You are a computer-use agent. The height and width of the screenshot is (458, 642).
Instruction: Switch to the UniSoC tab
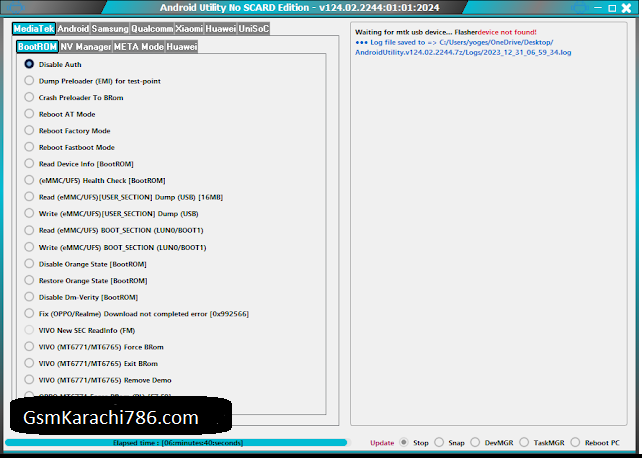254,29
